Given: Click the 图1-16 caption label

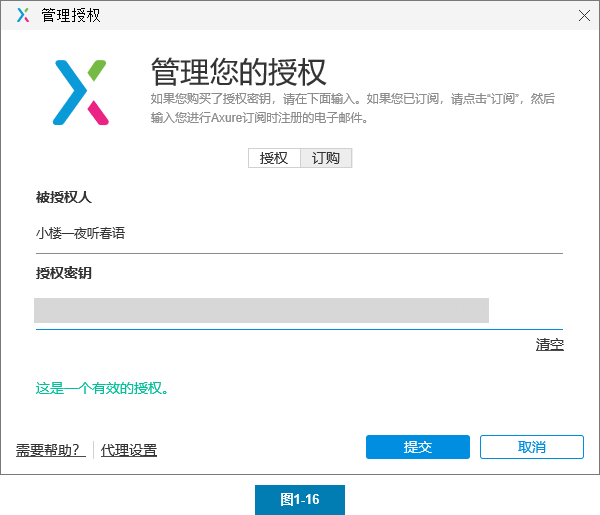Looking at the screenshot, I should point(300,500).
